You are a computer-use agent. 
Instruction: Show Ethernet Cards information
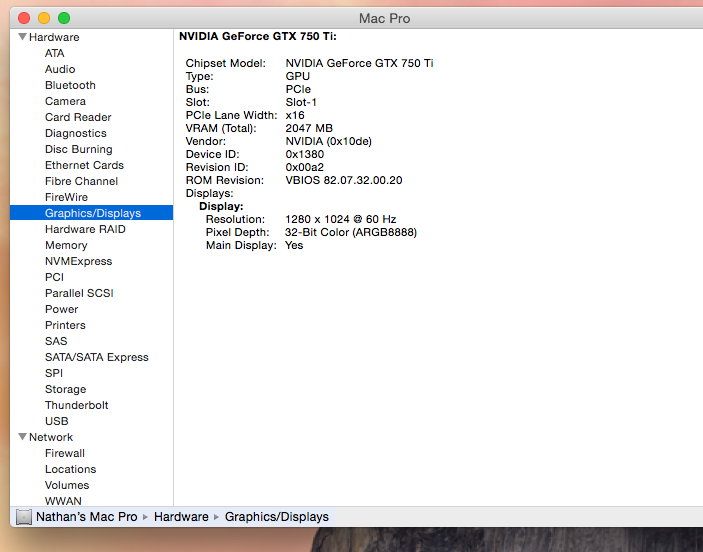pos(84,165)
